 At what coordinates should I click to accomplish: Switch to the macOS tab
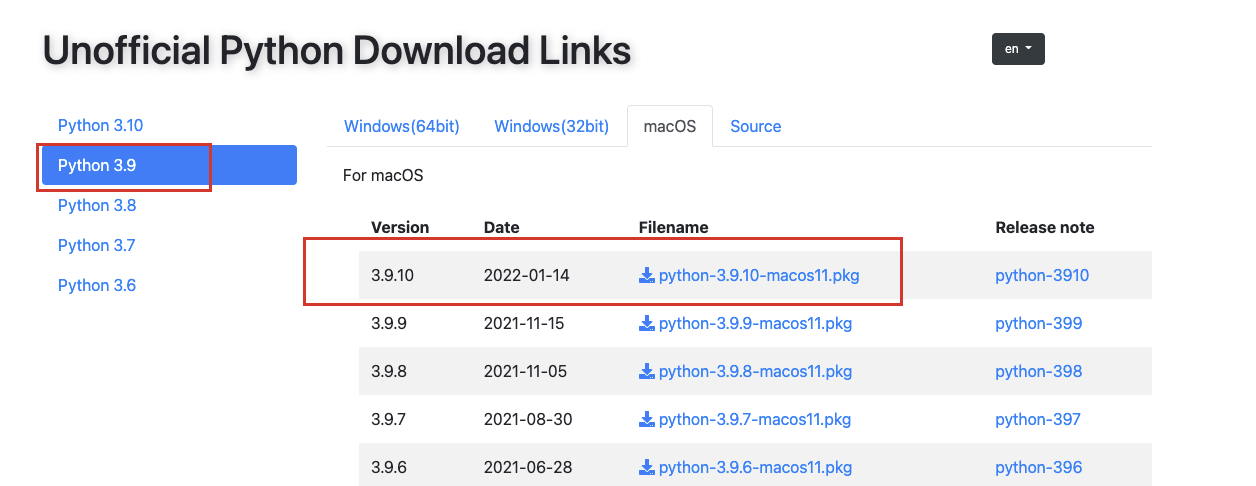point(670,126)
